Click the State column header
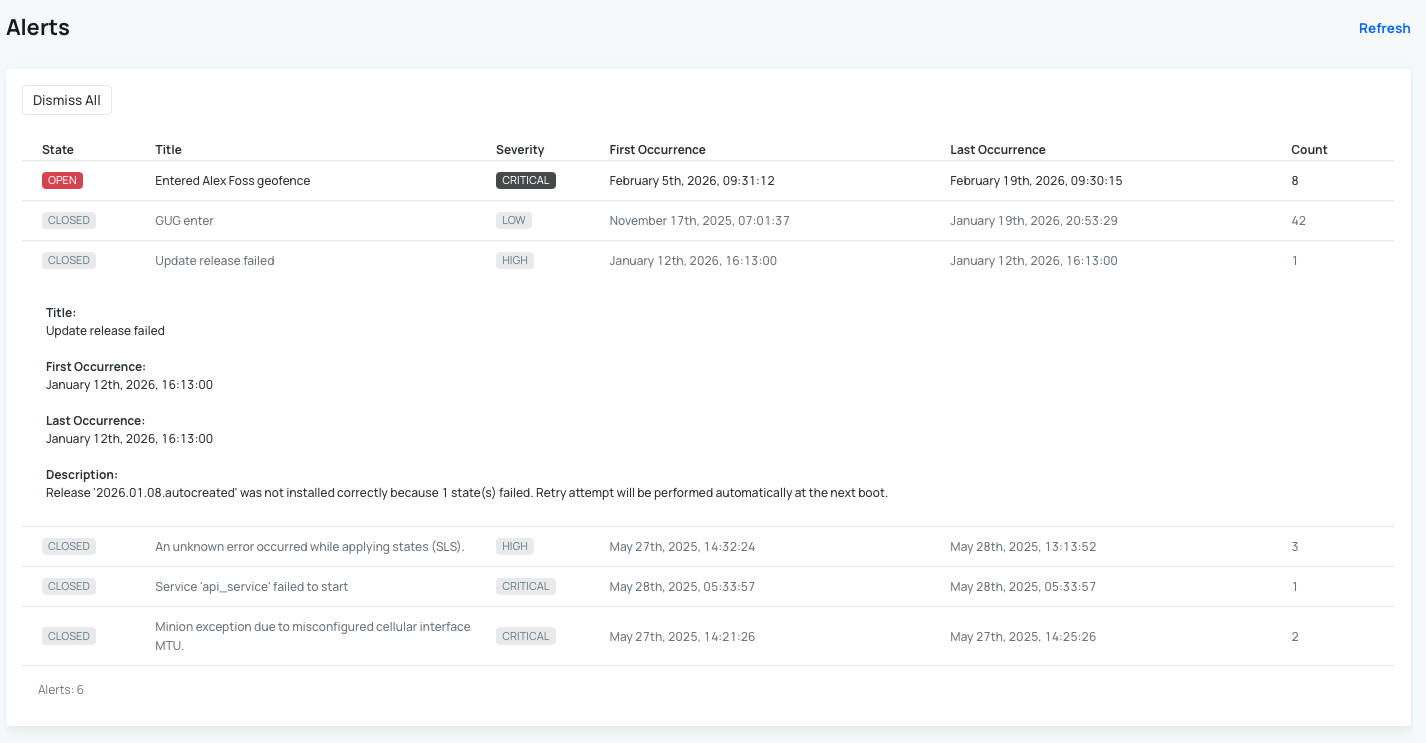The width and height of the screenshot is (1426, 743). click(x=58, y=150)
